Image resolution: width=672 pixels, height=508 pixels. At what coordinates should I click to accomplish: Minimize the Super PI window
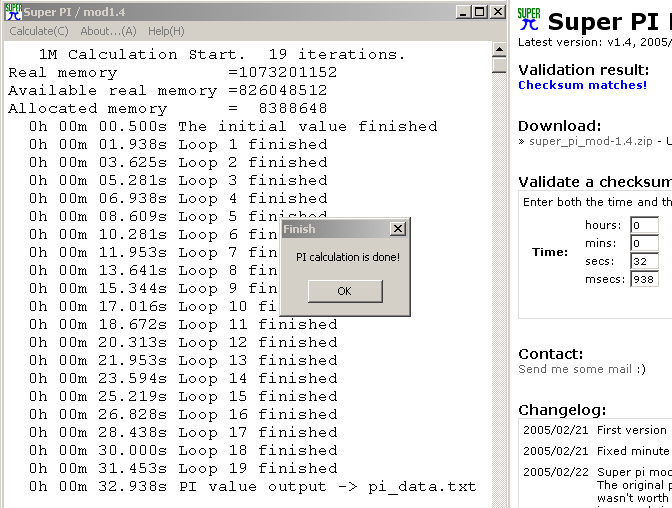(462, 12)
